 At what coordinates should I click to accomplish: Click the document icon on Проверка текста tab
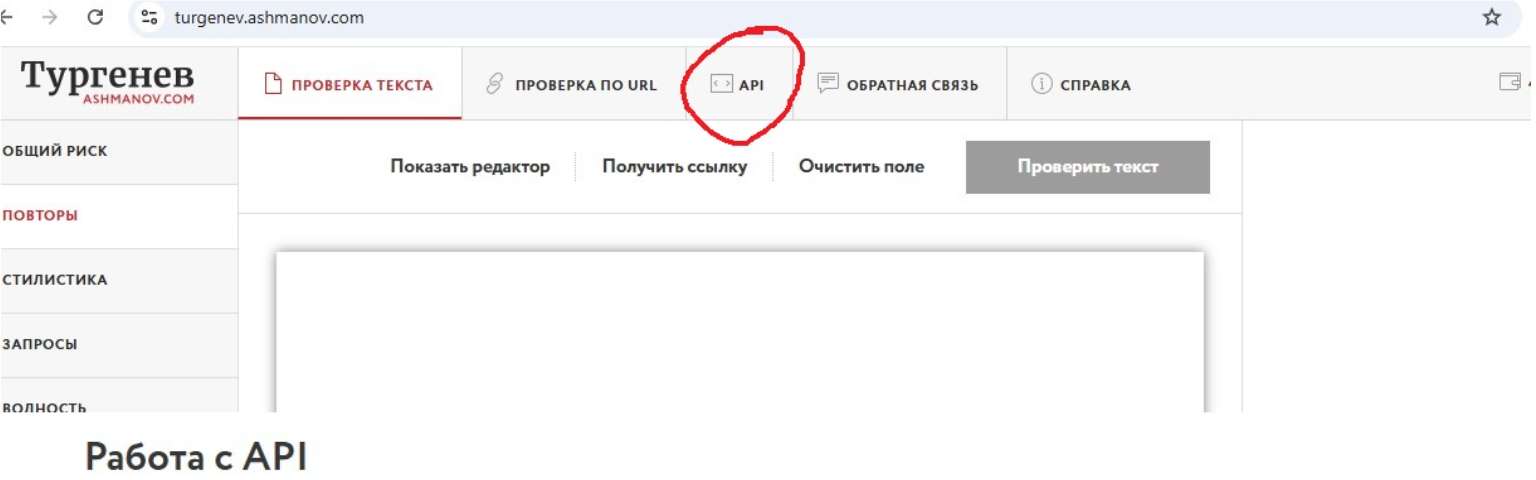coord(273,85)
